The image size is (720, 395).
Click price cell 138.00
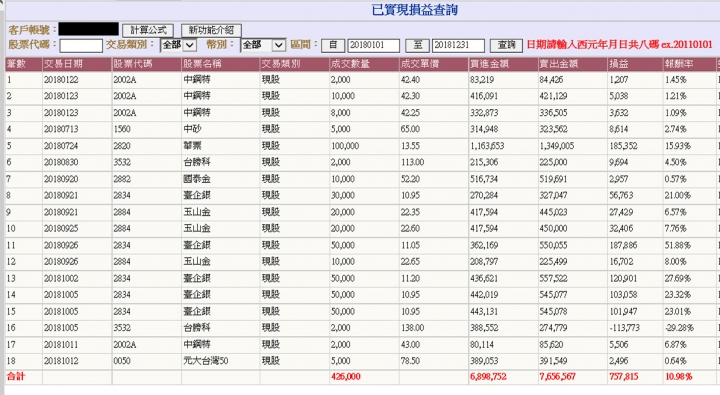(412, 328)
